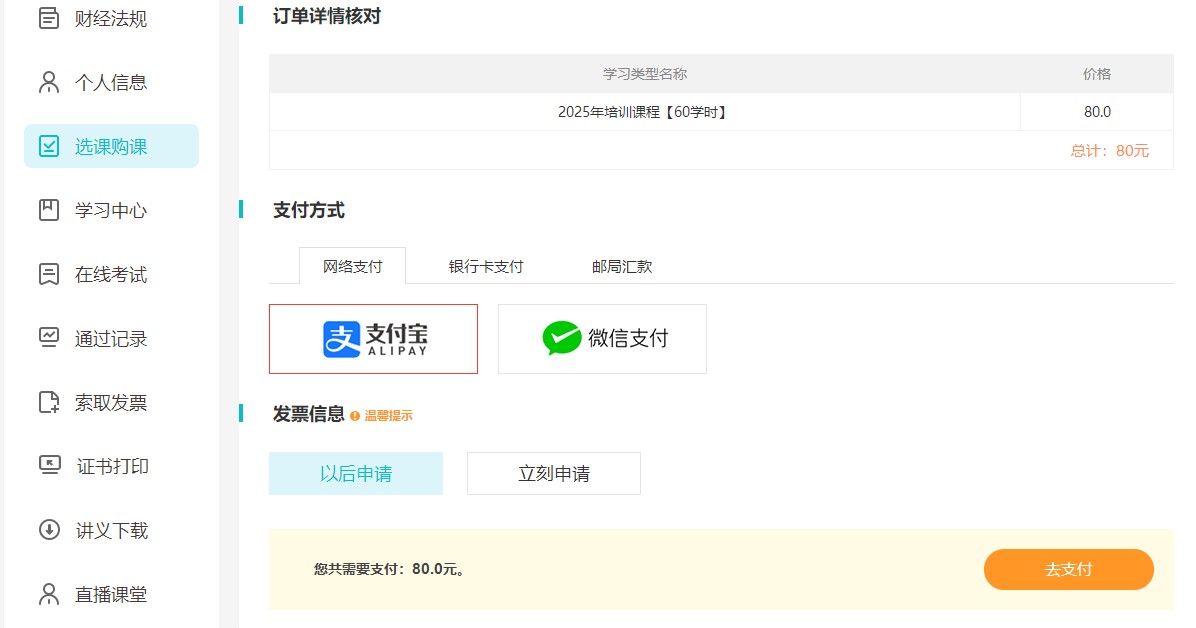Image resolution: width=1196 pixels, height=628 pixels.
Task: Click the 发票信息 heading
Action: click(309, 414)
